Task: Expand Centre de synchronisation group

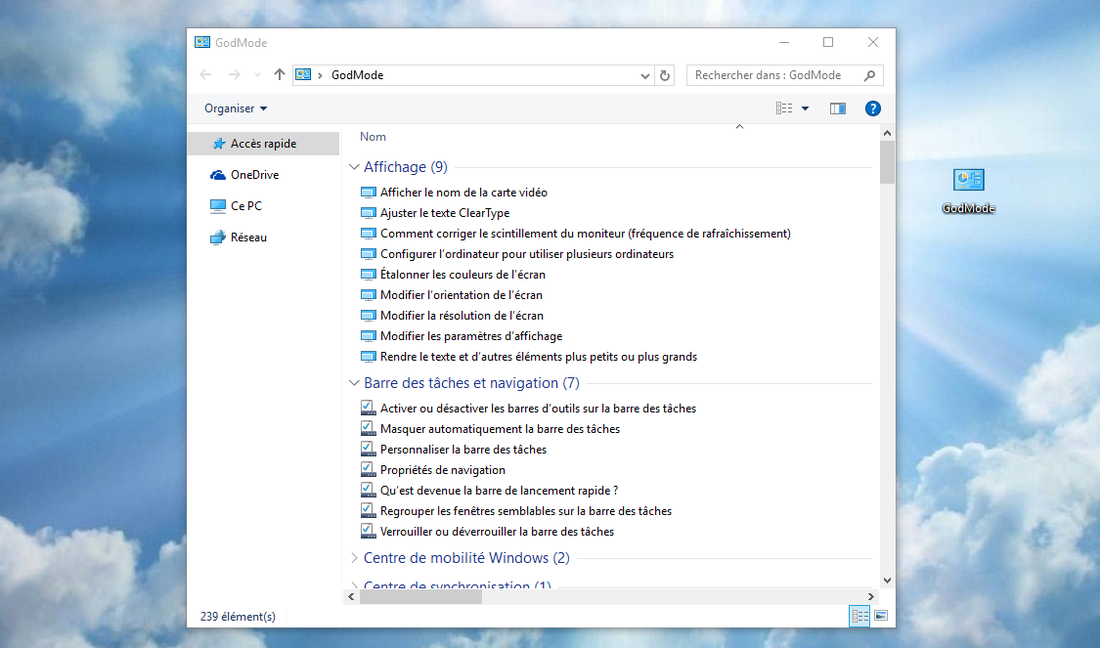Action: pos(354,585)
